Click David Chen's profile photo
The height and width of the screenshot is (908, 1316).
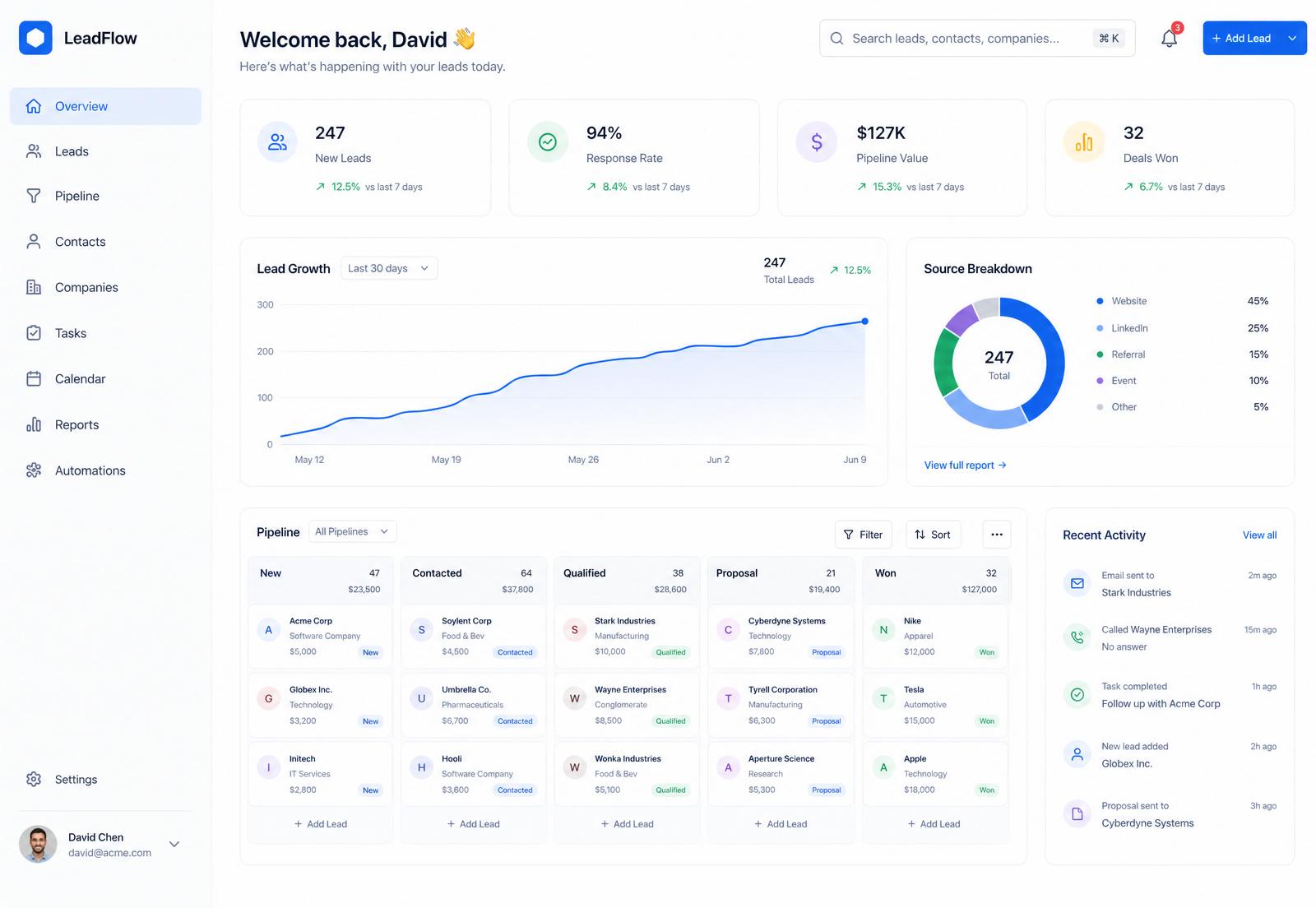point(38,845)
